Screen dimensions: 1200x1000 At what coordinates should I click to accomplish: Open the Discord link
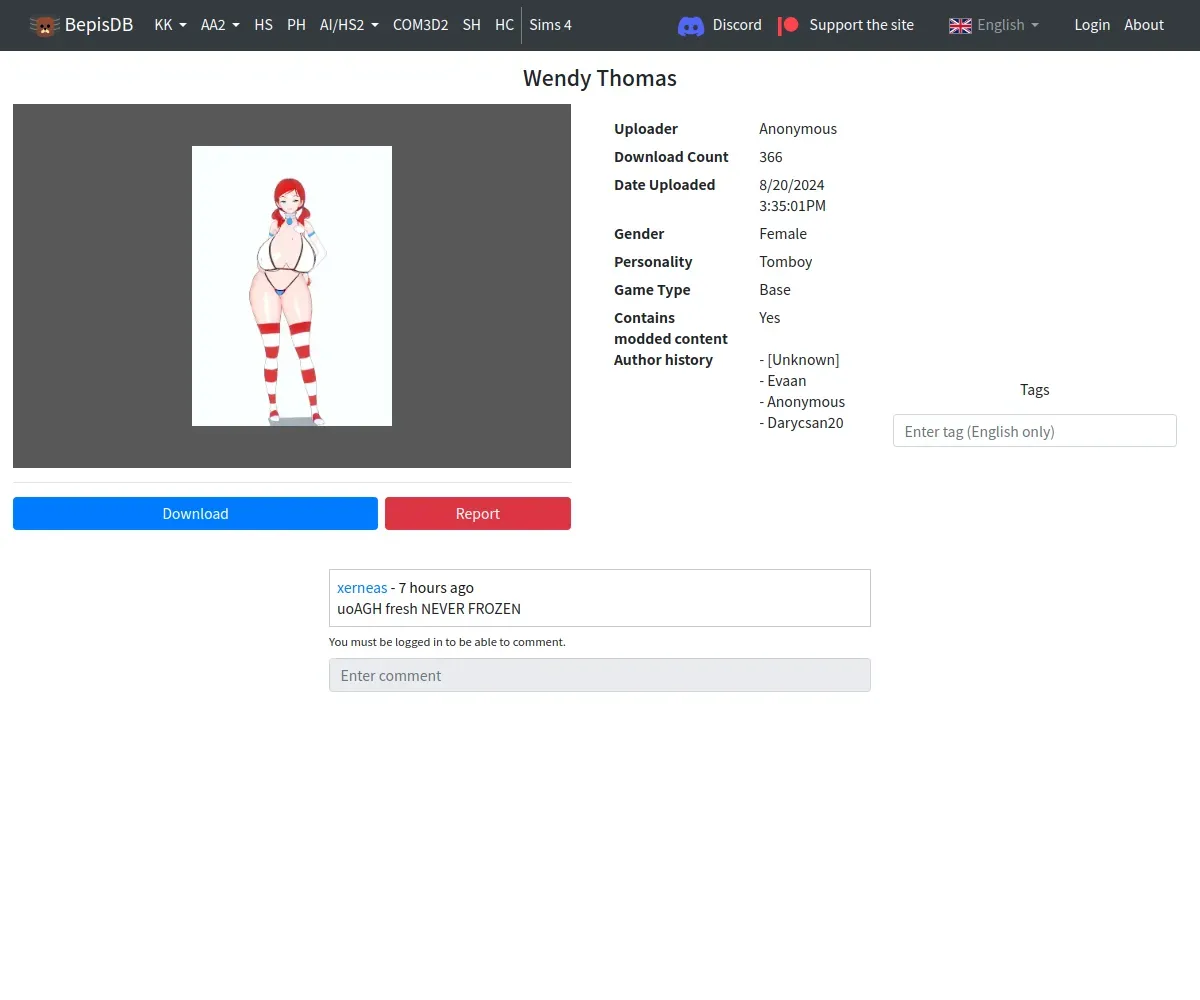click(737, 25)
